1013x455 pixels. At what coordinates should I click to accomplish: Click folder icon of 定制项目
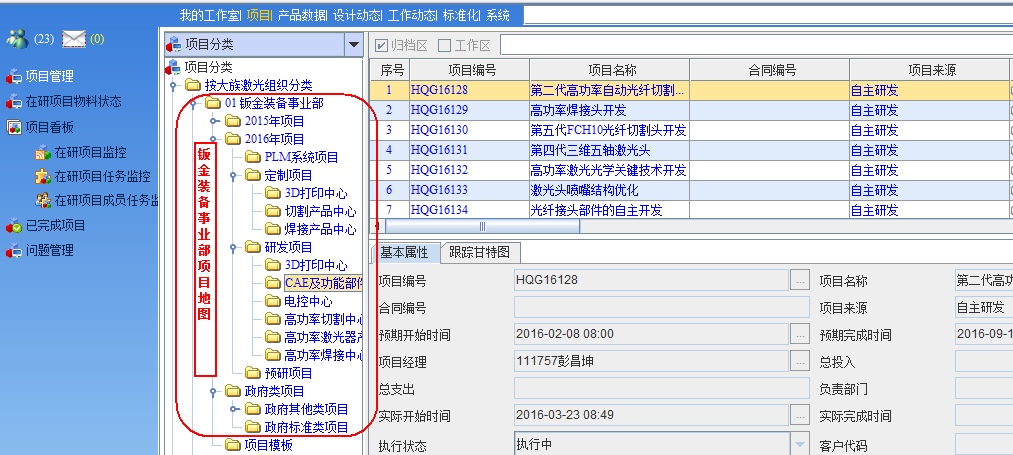pyautogui.click(x=253, y=175)
